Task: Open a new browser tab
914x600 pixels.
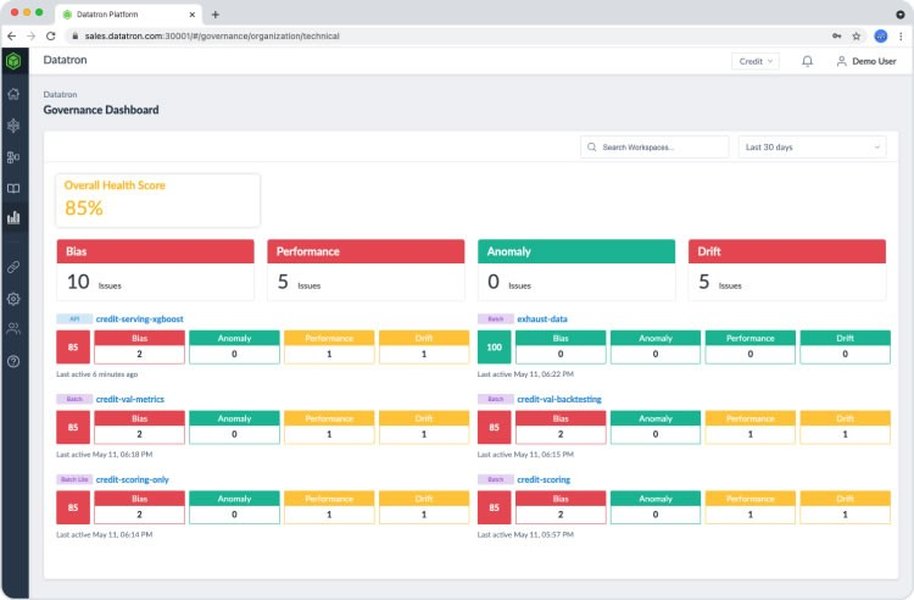Action: (x=215, y=15)
